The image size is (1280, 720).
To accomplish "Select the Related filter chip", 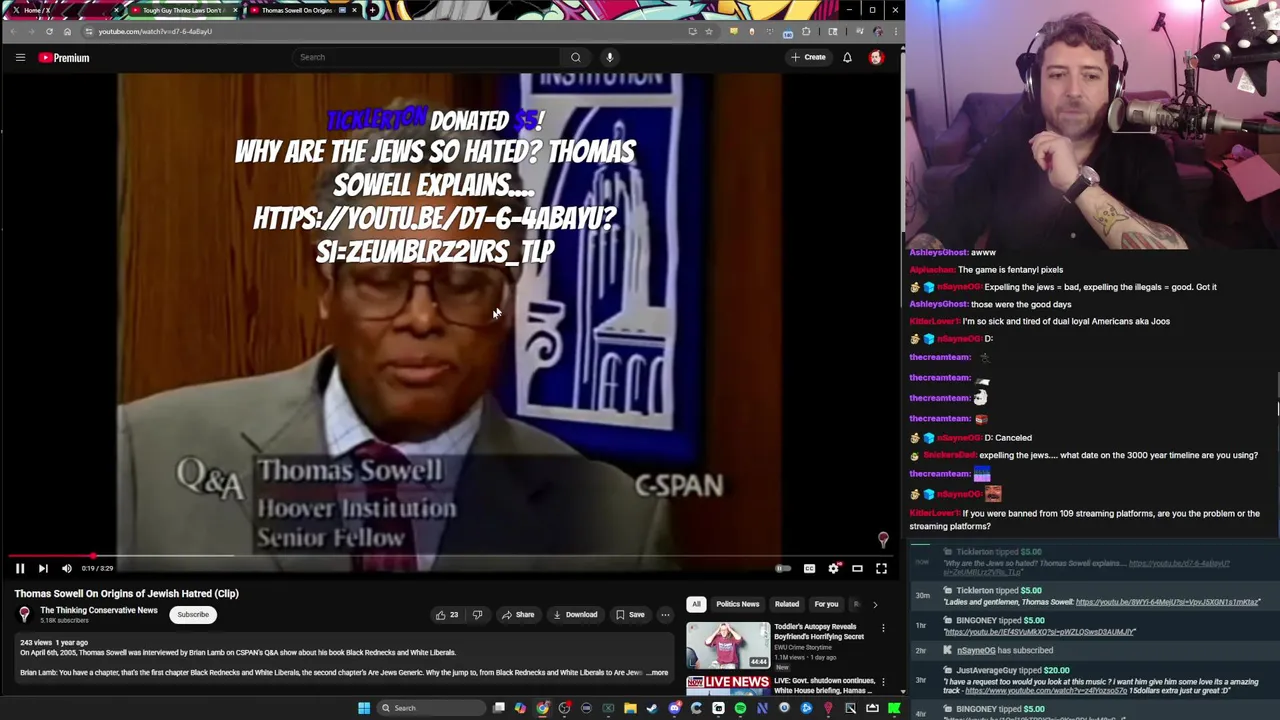I will [787, 604].
